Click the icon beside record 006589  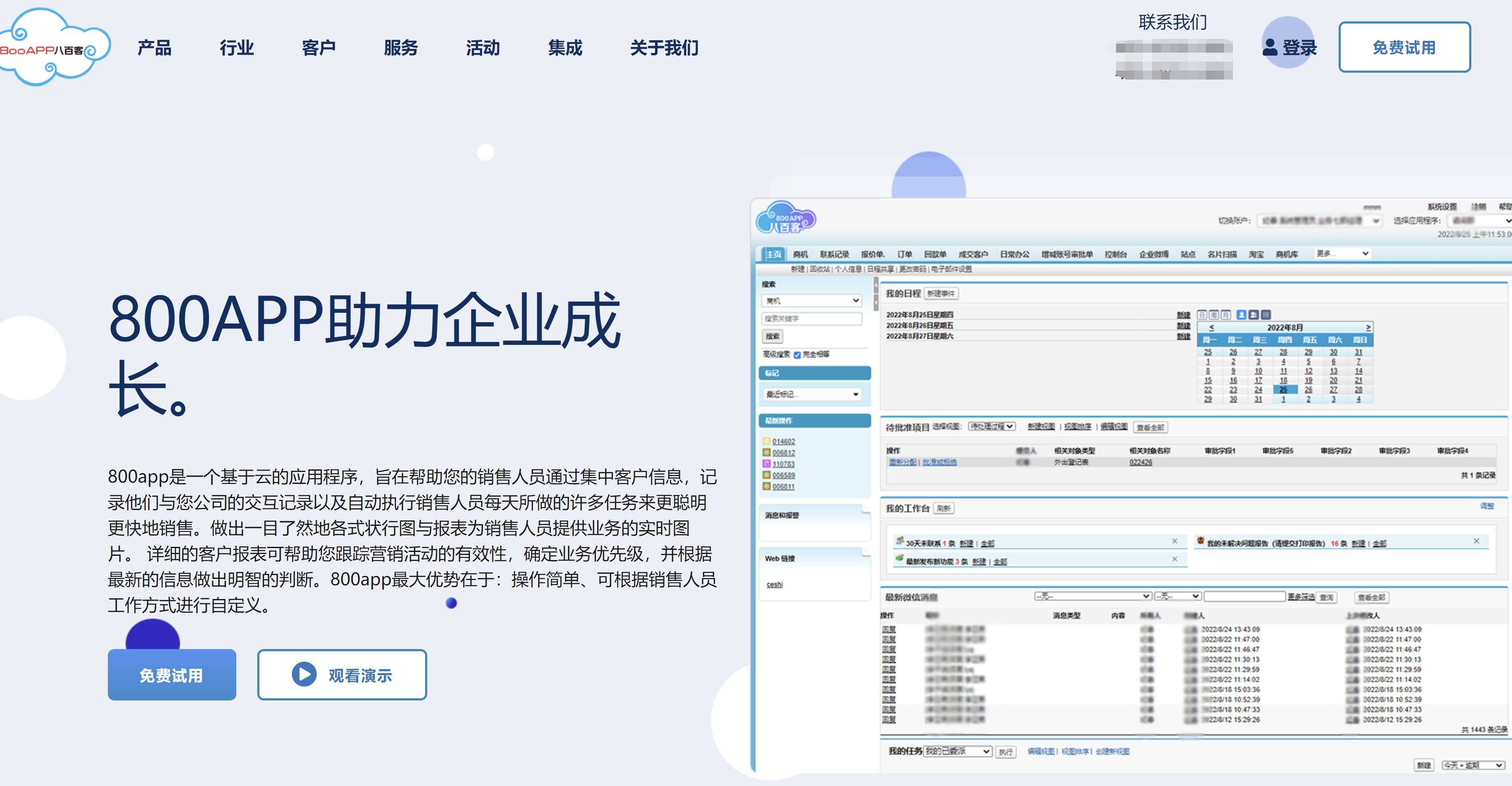(766, 475)
